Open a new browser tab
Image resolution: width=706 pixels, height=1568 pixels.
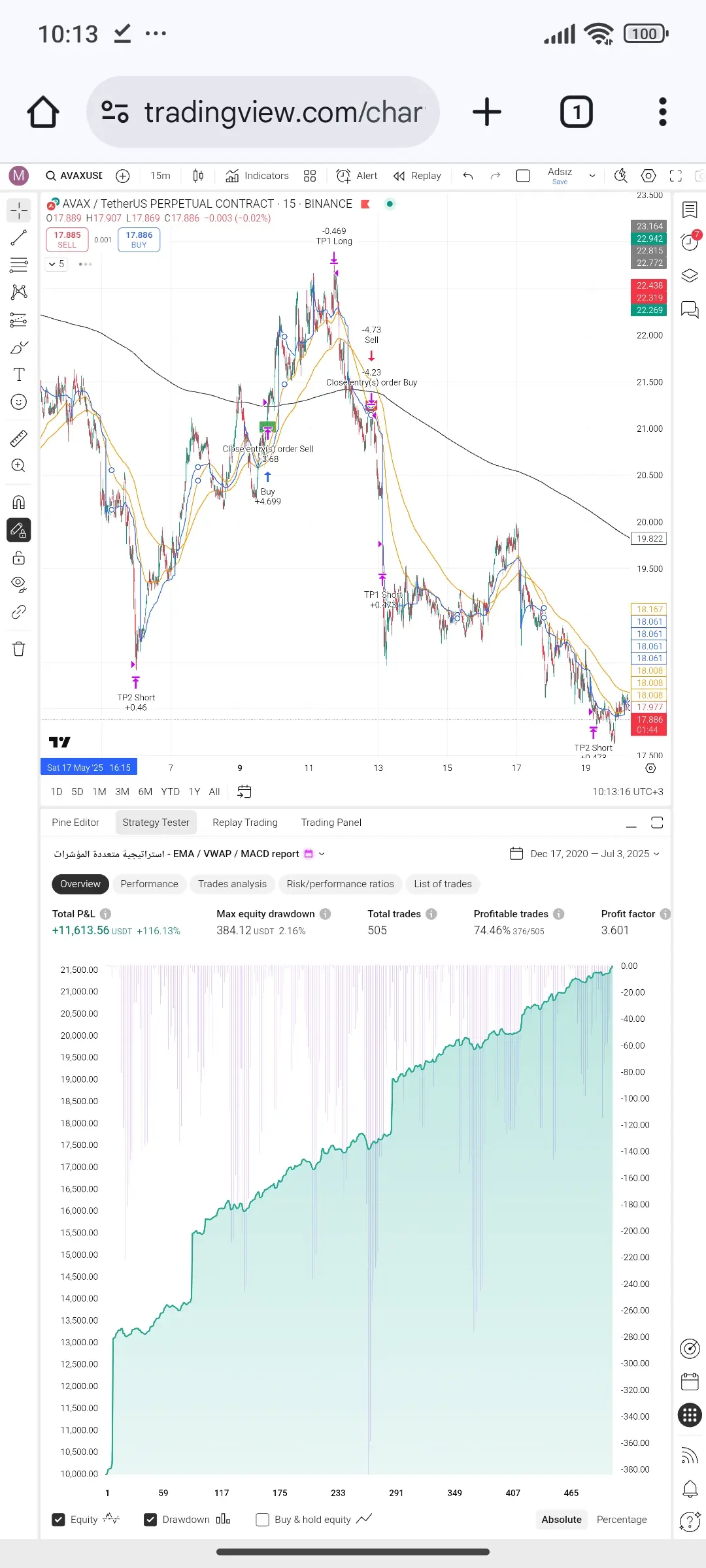487,112
